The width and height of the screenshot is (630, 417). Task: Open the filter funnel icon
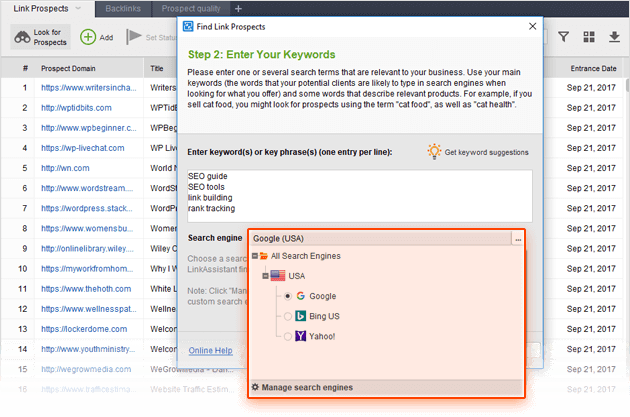564,37
